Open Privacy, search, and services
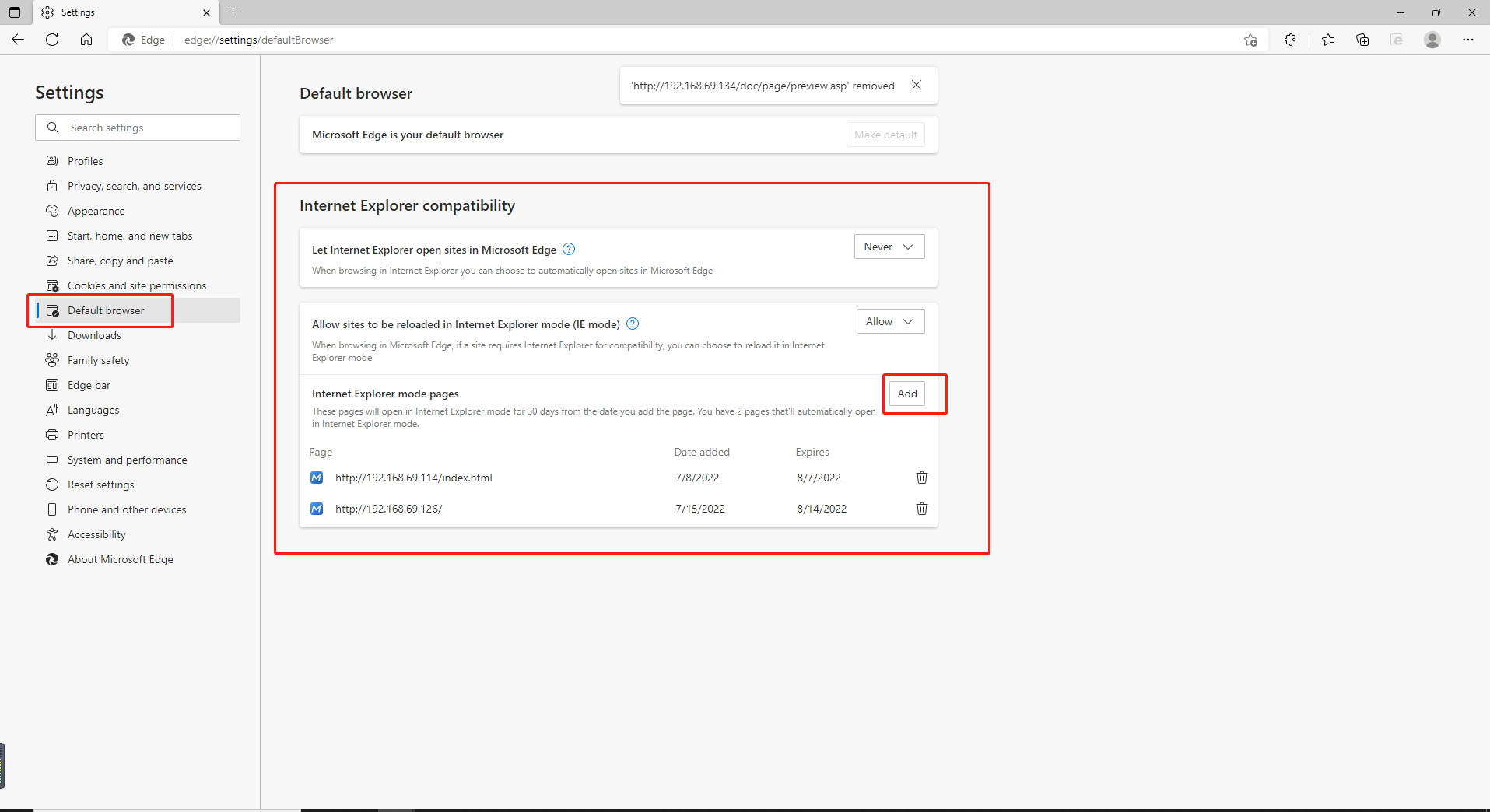This screenshot has width=1490, height=812. click(x=138, y=186)
